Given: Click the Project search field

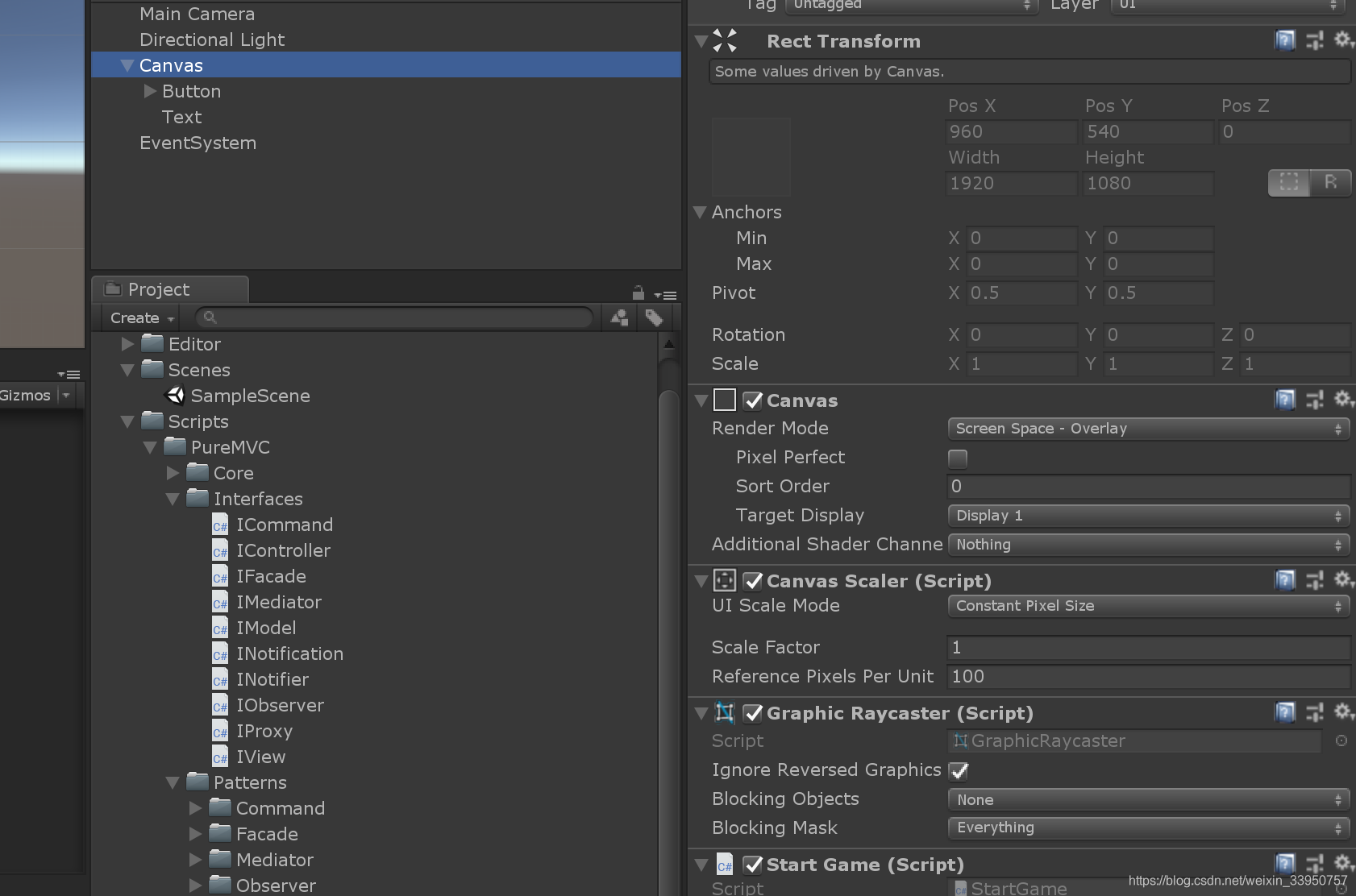Looking at the screenshot, I should coord(395,317).
